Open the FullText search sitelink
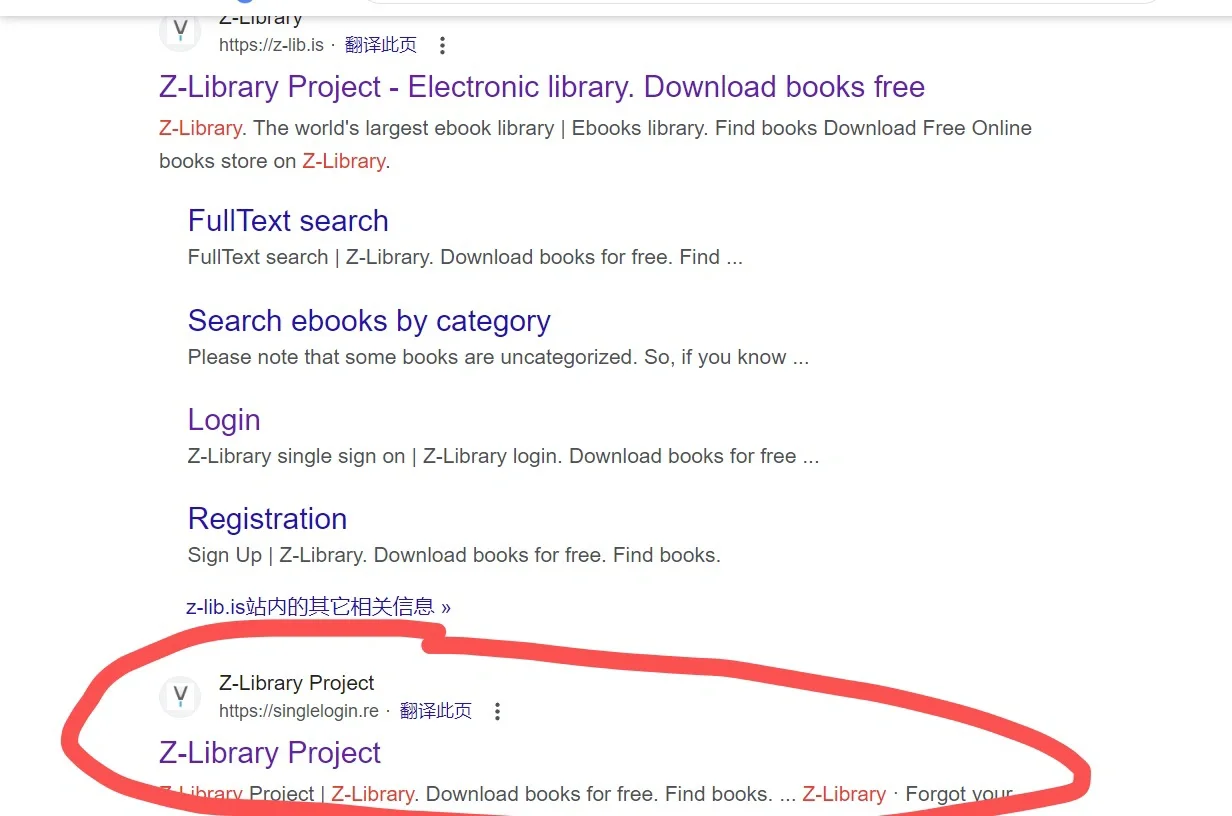Screen dimensions: 1232x816 pos(288,221)
